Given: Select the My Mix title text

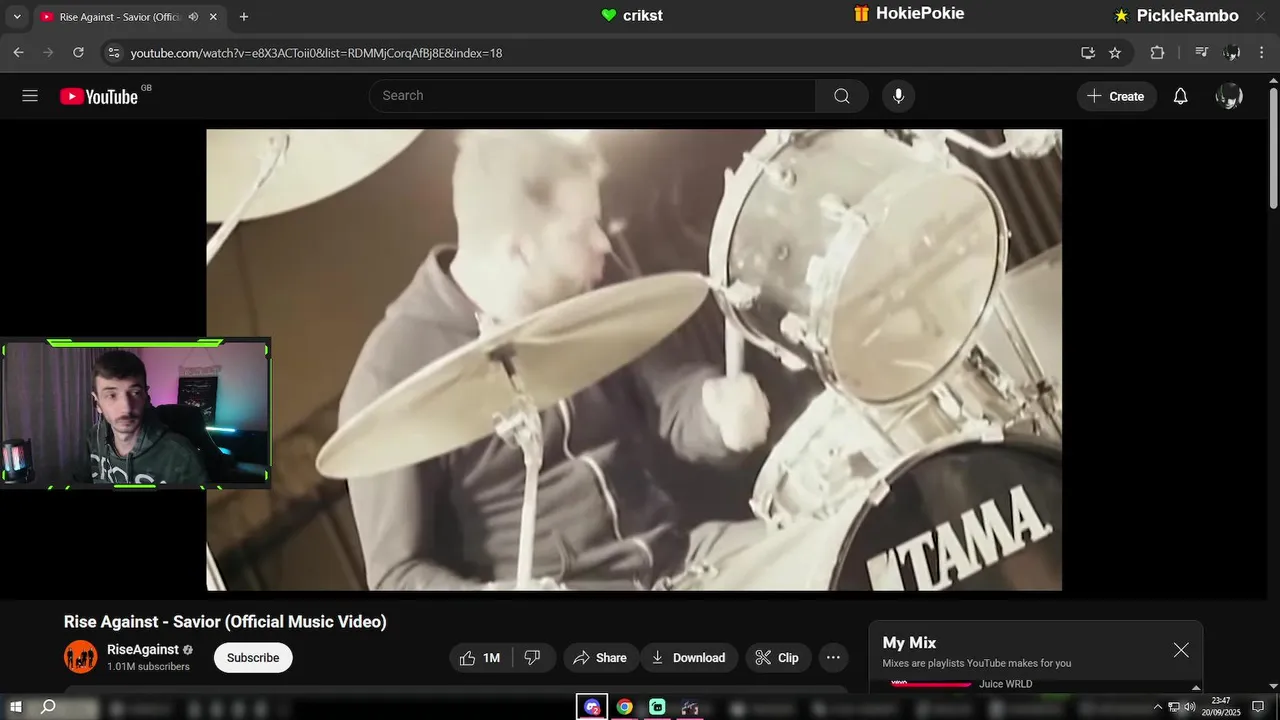Looking at the screenshot, I should [909, 643].
